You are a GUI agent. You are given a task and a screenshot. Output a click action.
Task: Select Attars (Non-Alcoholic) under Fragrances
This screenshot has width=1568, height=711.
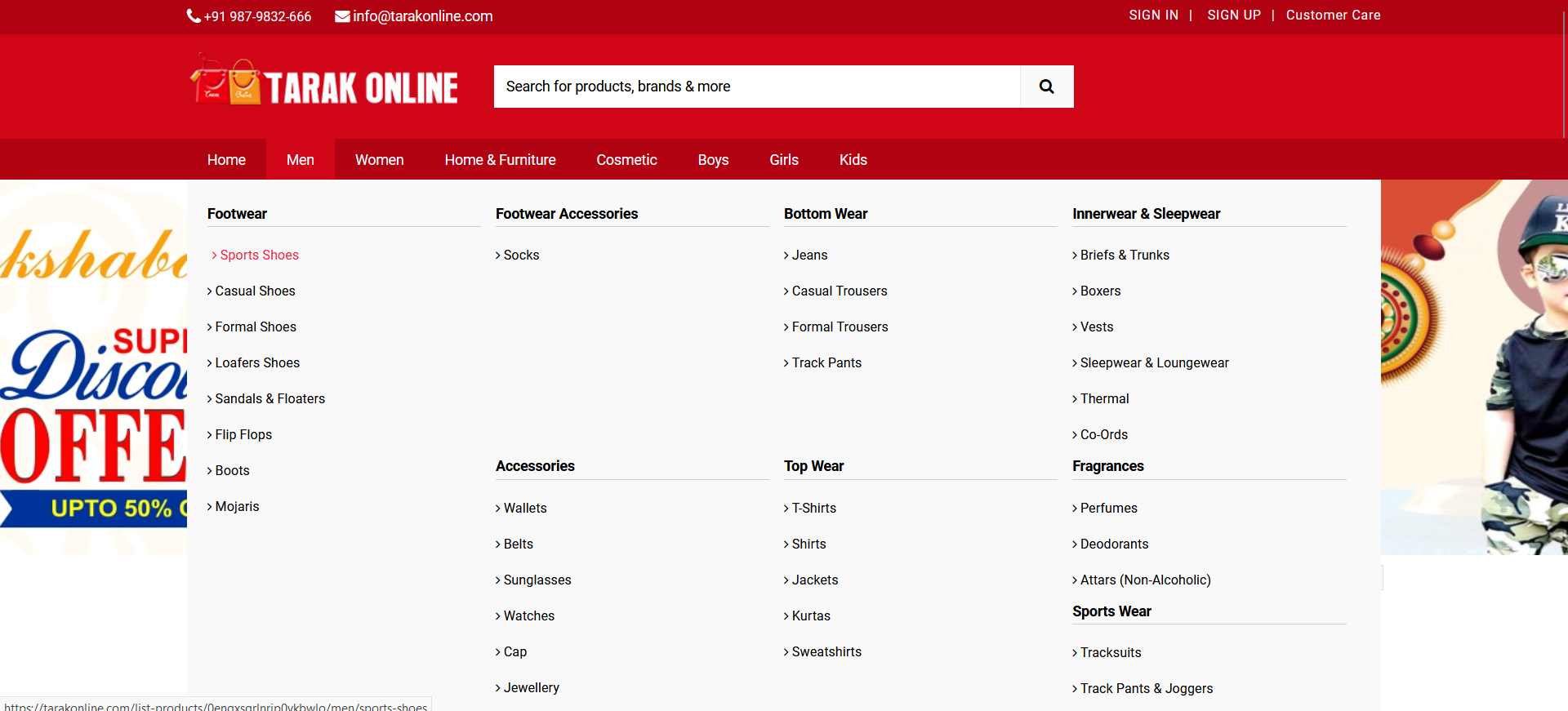click(1145, 580)
